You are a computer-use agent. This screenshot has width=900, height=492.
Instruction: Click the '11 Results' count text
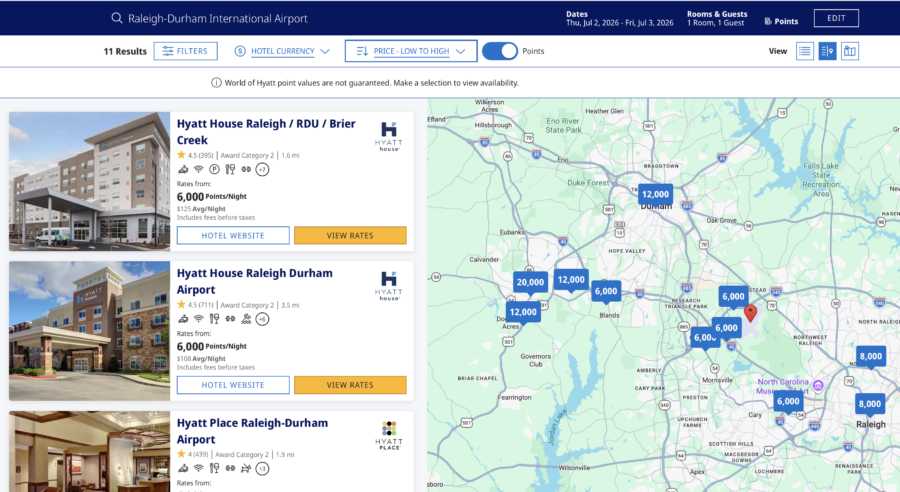click(x=125, y=51)
